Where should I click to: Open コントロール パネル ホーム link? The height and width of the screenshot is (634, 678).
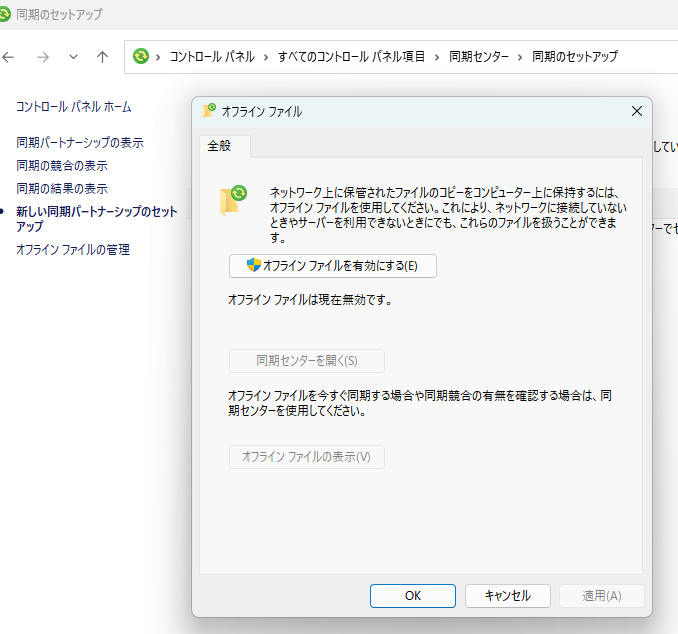click(x=74, y=107)
